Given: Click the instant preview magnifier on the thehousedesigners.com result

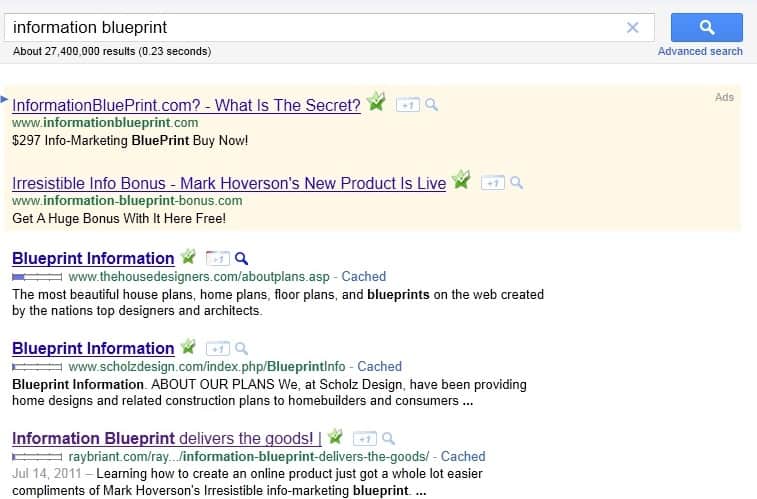Looking at the screenshot, I should [241, 259].
